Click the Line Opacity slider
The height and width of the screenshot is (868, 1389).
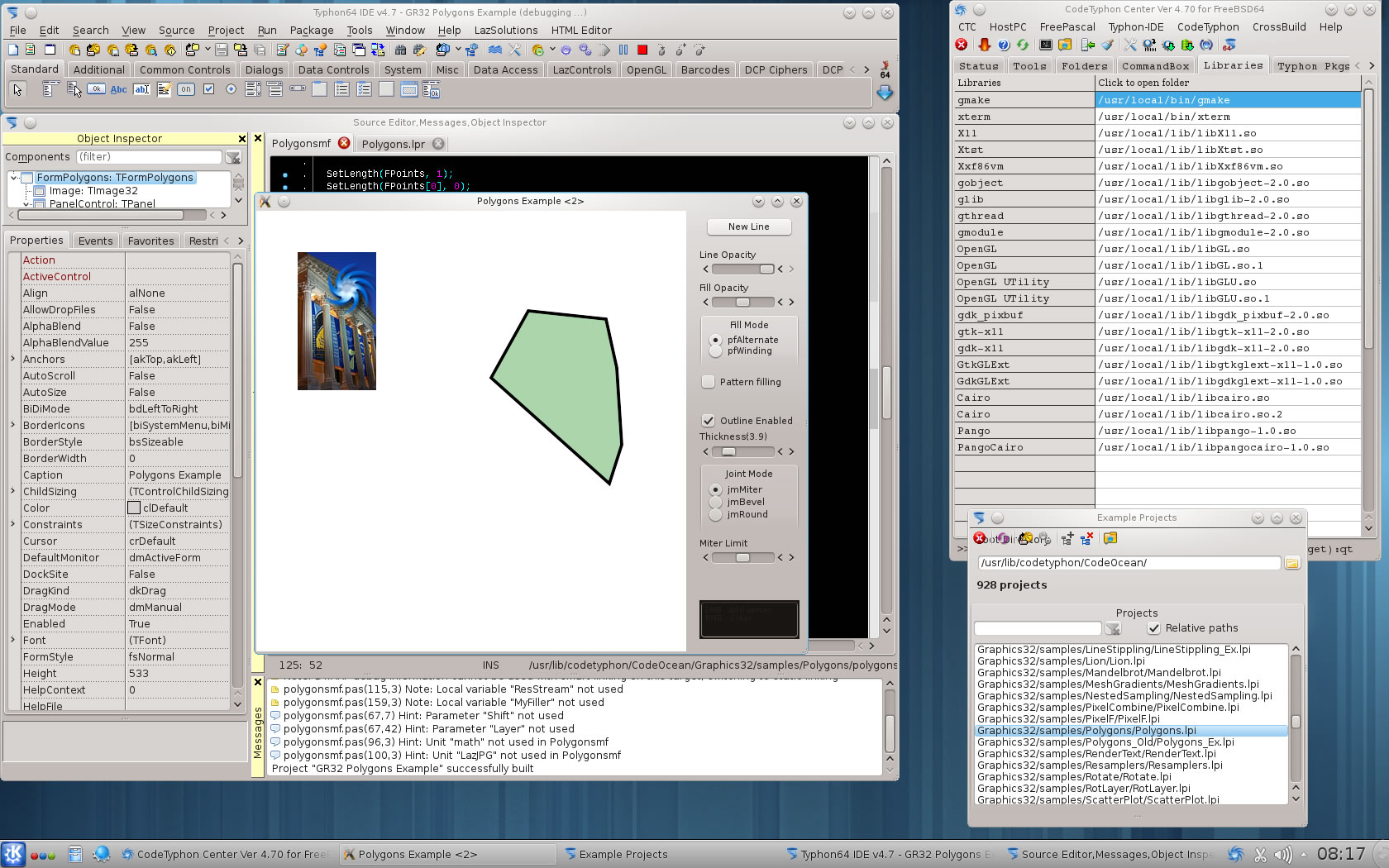(742, 269)
